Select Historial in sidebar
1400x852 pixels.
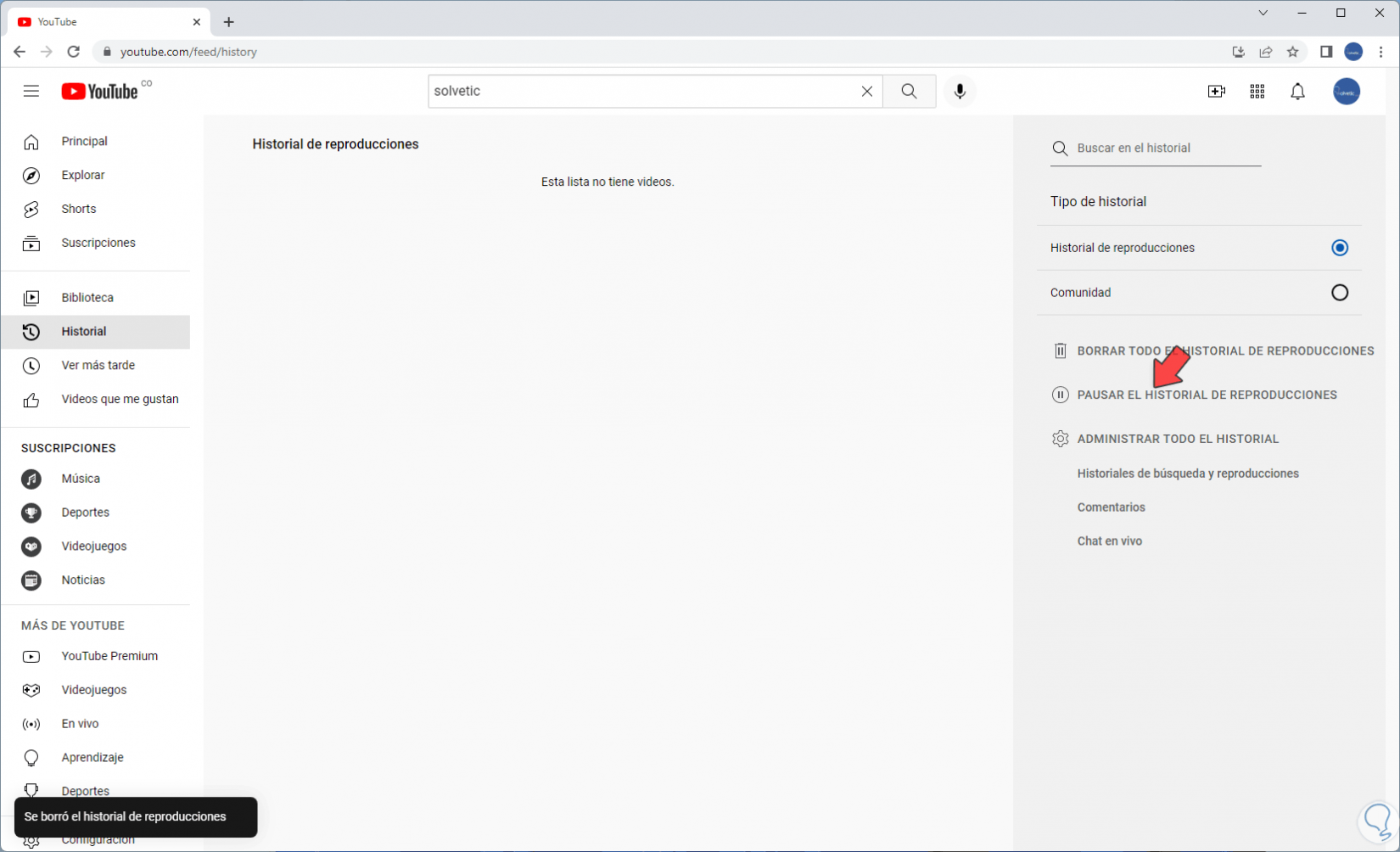click(x=96, y=332)
